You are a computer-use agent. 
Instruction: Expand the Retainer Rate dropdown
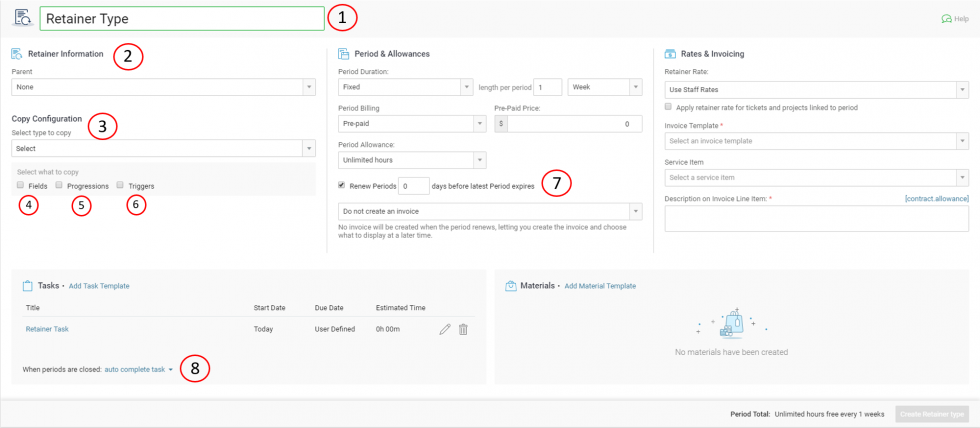[816, 90]
